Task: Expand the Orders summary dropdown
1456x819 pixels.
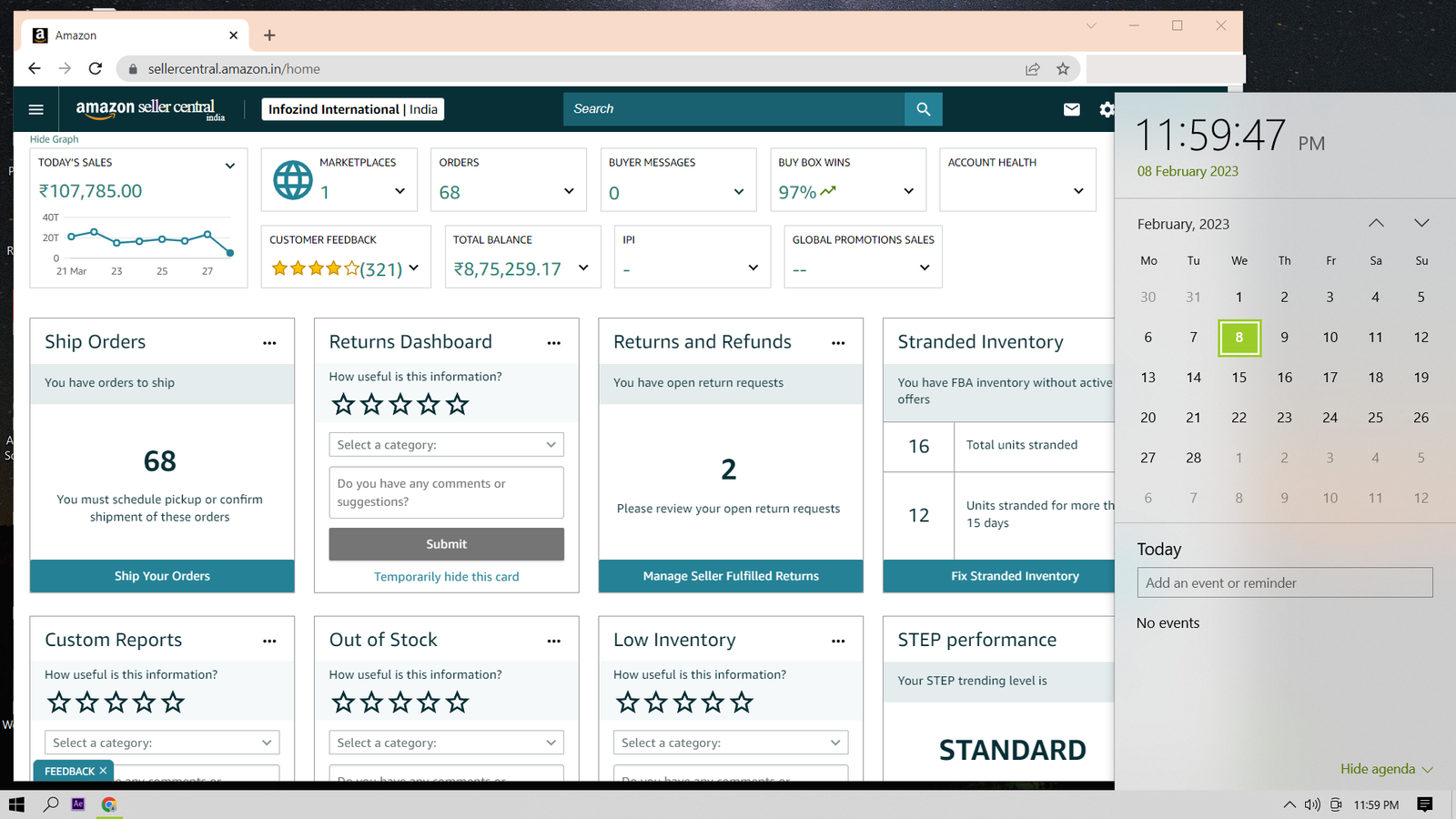Action: (x=569, y=191)
